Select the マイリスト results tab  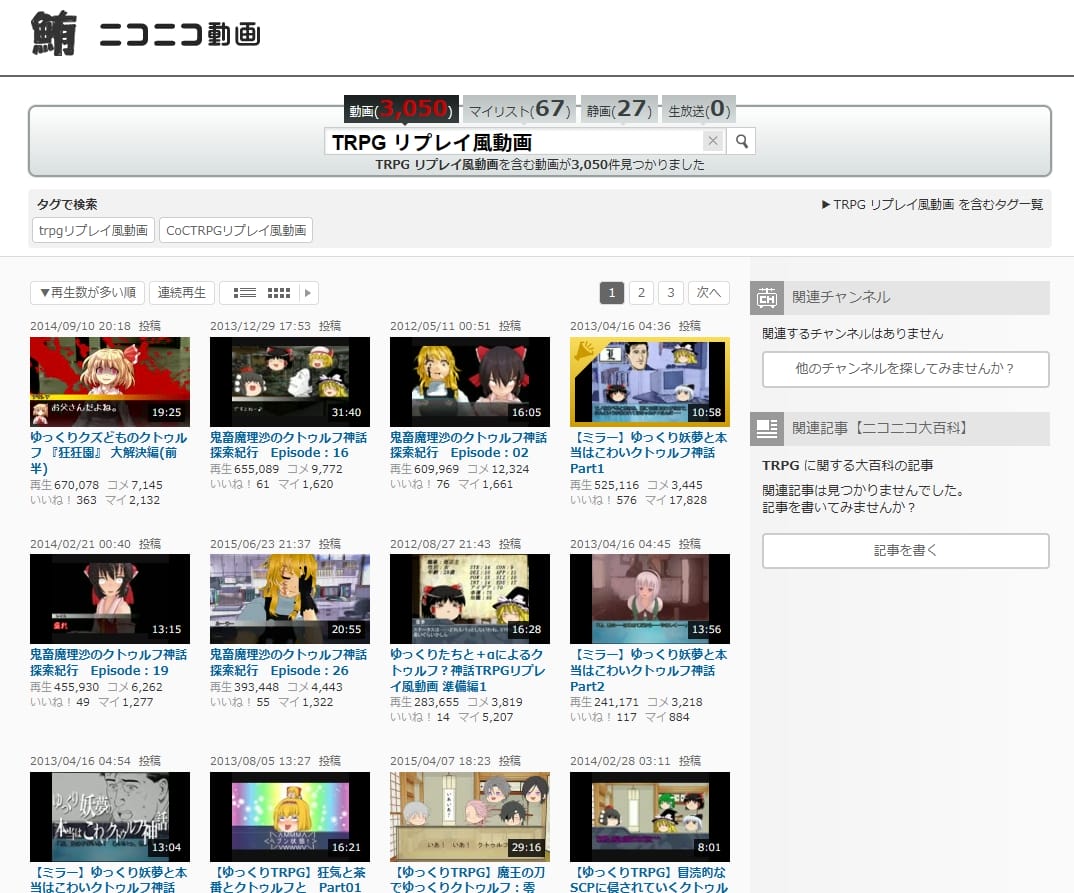click(518, 109)
